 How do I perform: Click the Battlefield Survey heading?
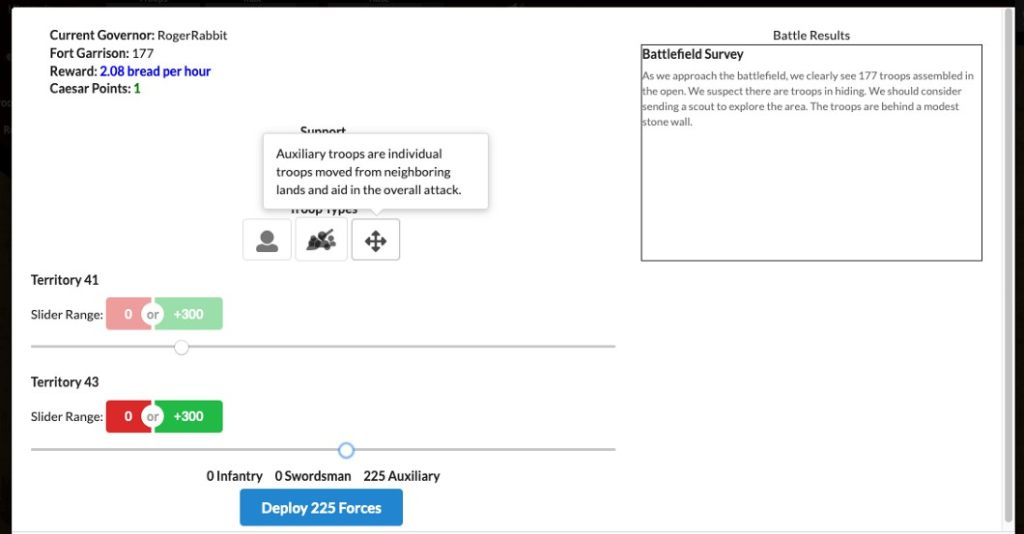click(692, 54)
